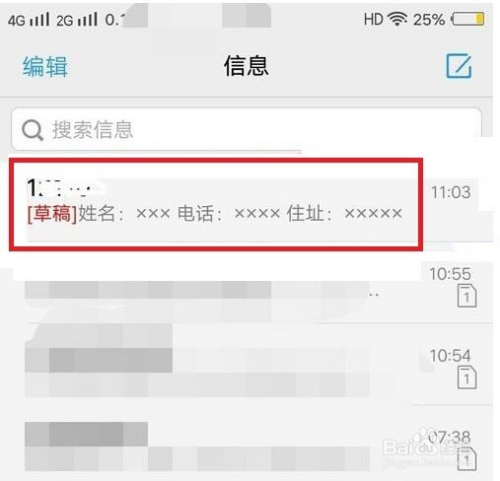
Task: Tap the HD call indicator
Action: (374, 19)
